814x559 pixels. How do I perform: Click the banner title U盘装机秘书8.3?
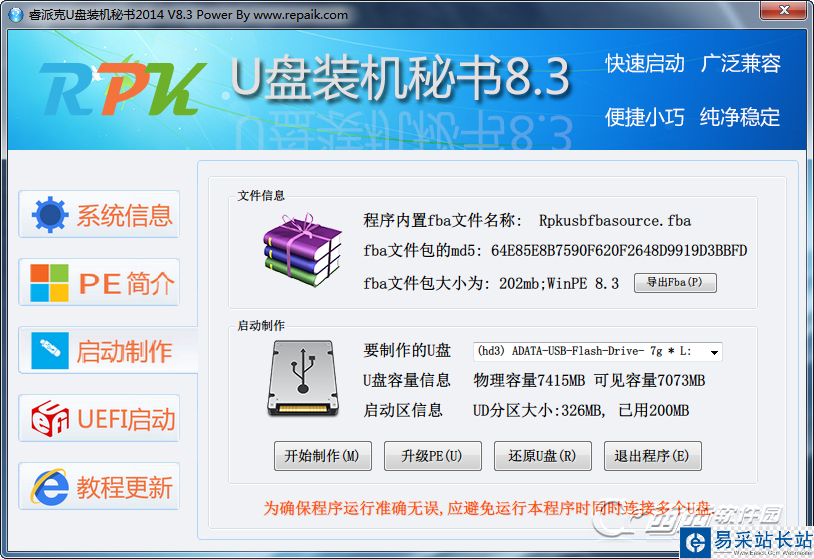pyautogui.click(x=401, y=78)
